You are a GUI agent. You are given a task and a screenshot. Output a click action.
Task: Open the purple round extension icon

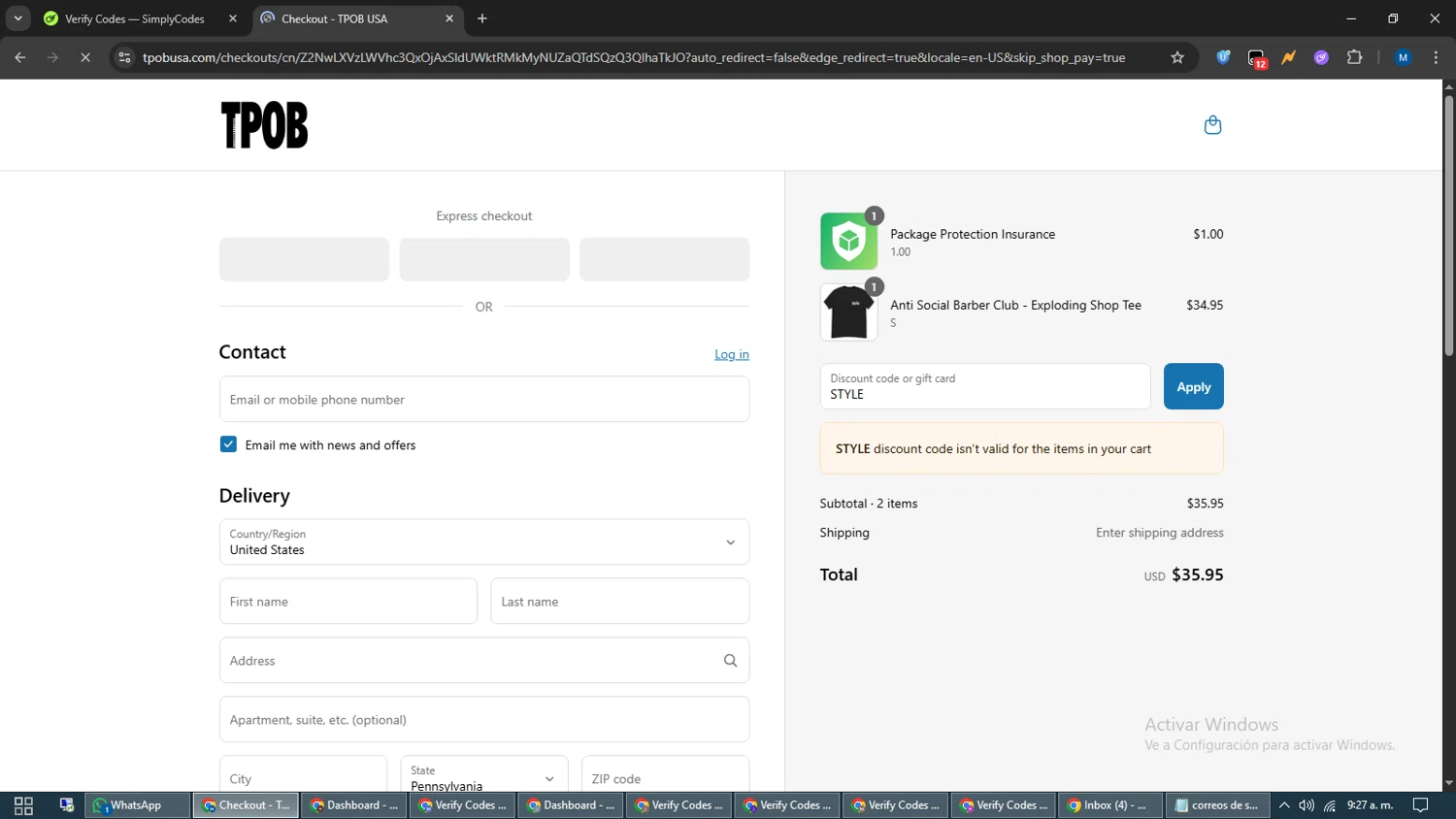[x=1321, y=57]
